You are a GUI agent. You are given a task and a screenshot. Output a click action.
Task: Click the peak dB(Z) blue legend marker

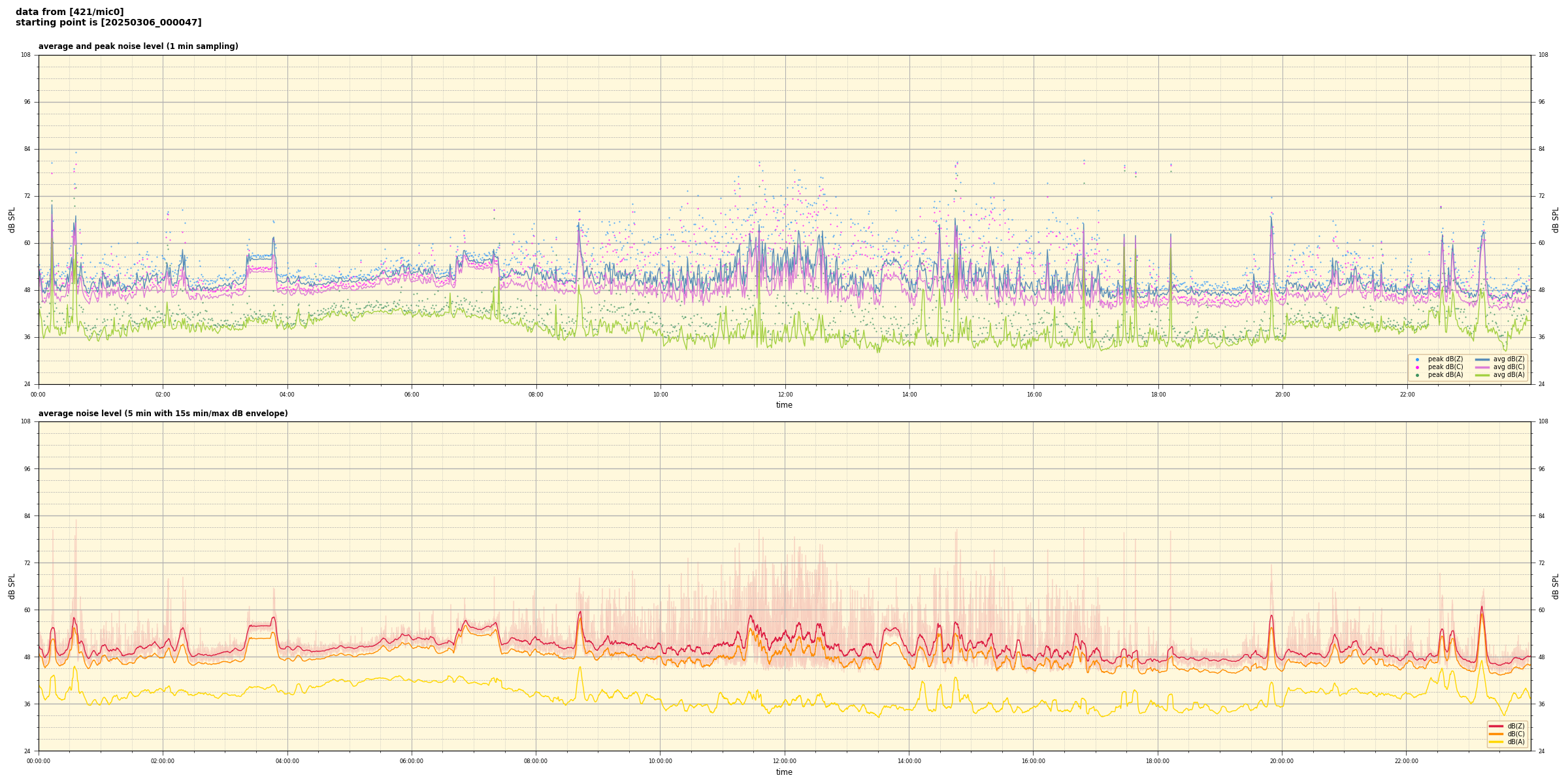[1417, 359]
